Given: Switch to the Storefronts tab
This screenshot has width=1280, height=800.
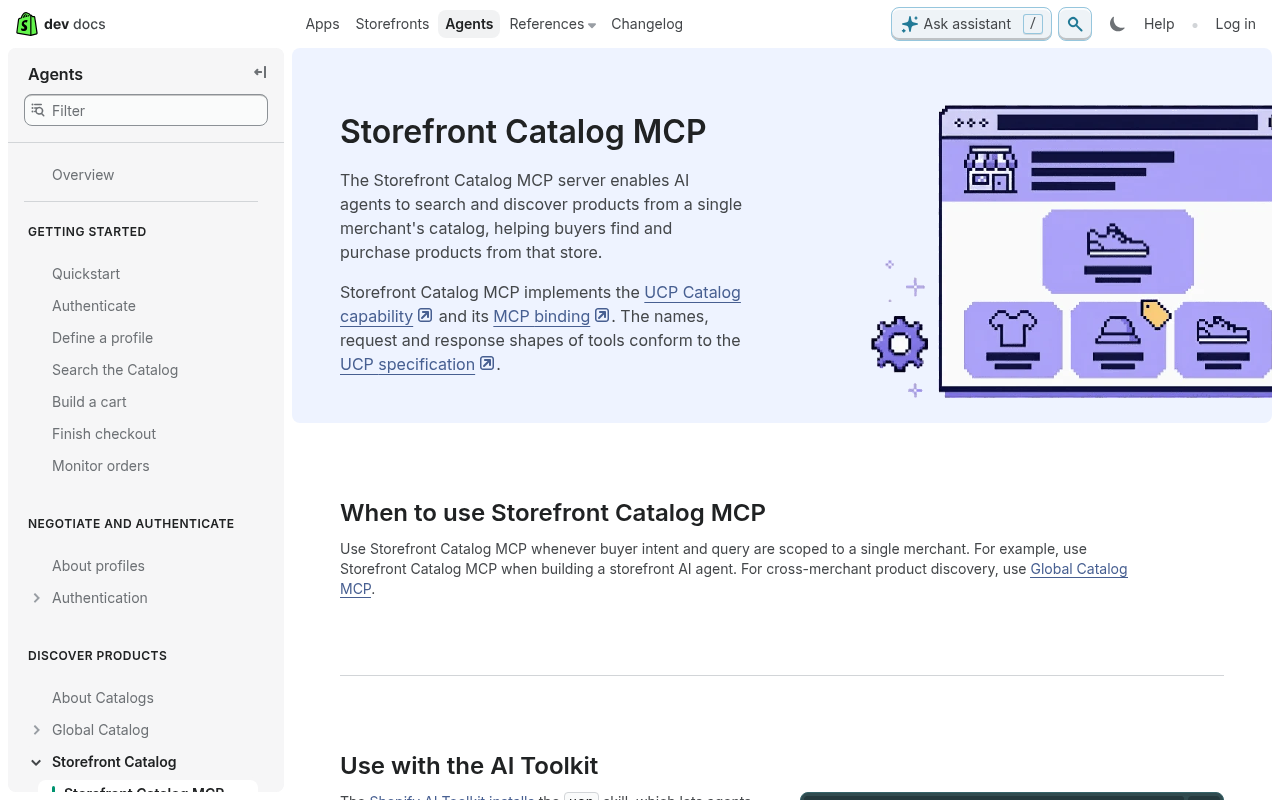Looking at the screenshot, I should click(392, 24).
